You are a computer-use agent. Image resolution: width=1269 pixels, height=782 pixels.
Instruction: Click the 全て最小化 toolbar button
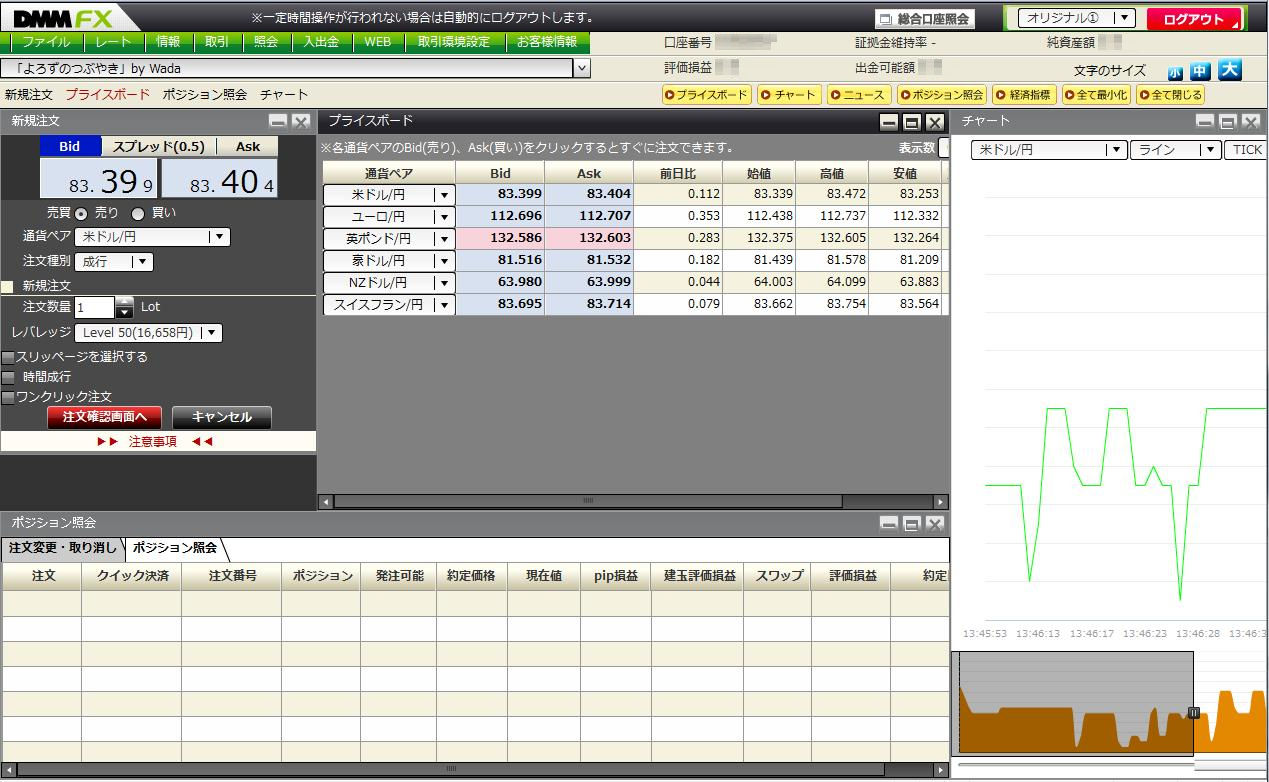(1095, 95)
